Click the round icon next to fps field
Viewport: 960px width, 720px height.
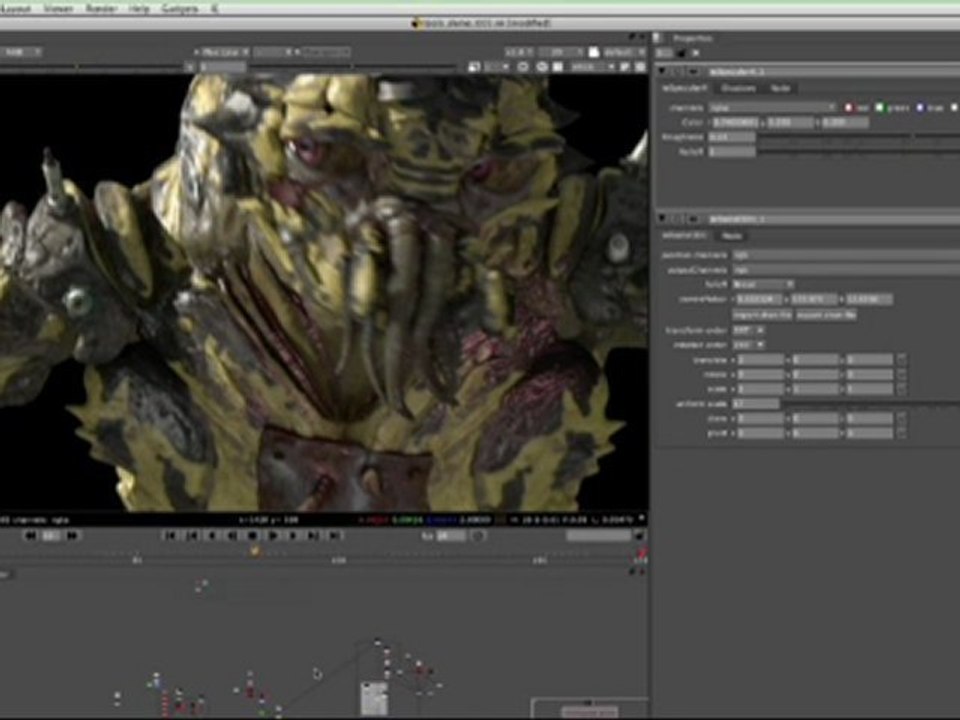478,536
